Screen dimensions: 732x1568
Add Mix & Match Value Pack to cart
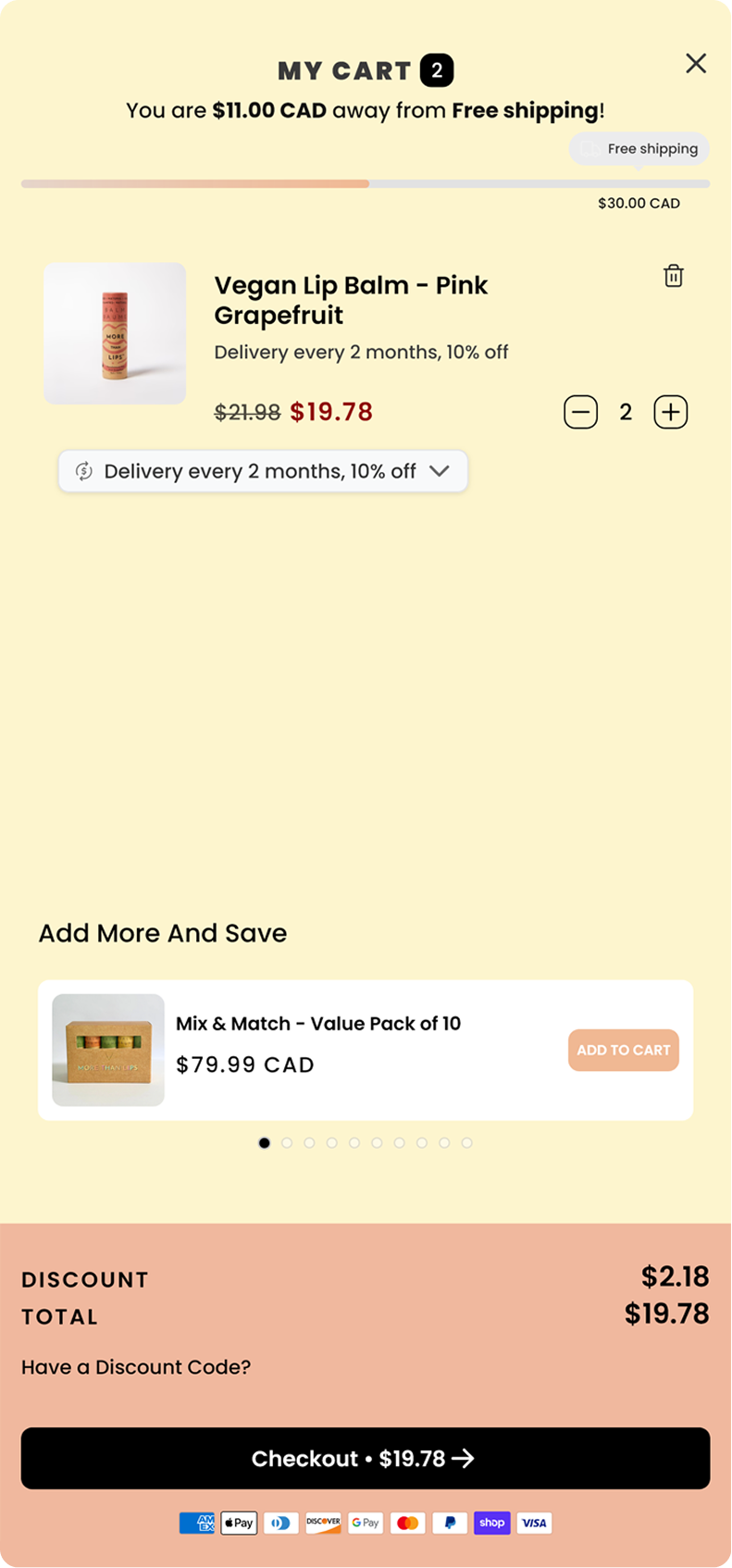[x=623, y=1050]
